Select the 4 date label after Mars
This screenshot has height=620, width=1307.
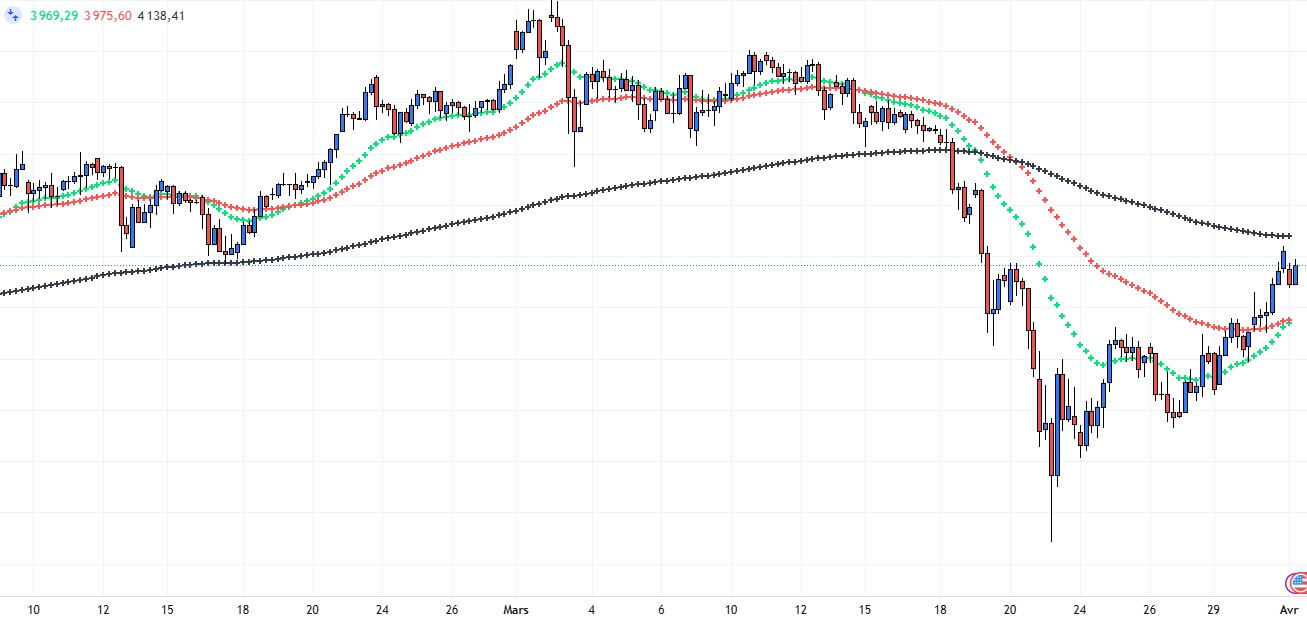tap(592, 609)
